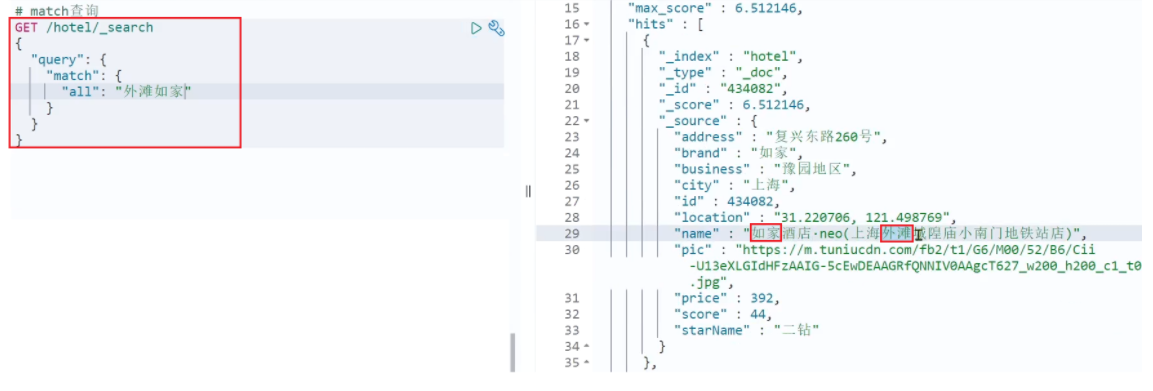Fold the "_source" object at line 22
Screen dimensions: 1153x391
coord(587,121)
